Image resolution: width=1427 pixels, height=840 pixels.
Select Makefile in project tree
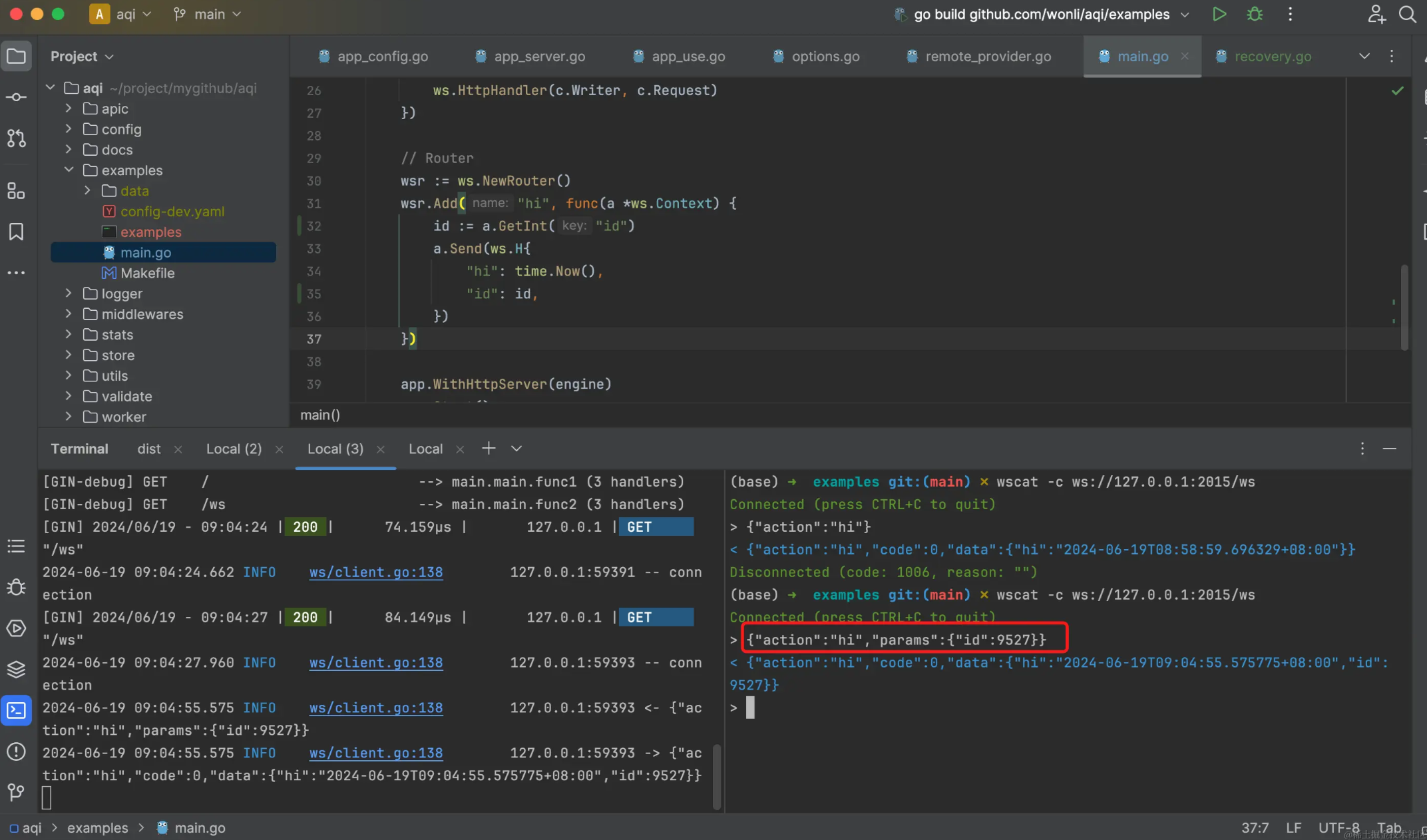[138, 273]
